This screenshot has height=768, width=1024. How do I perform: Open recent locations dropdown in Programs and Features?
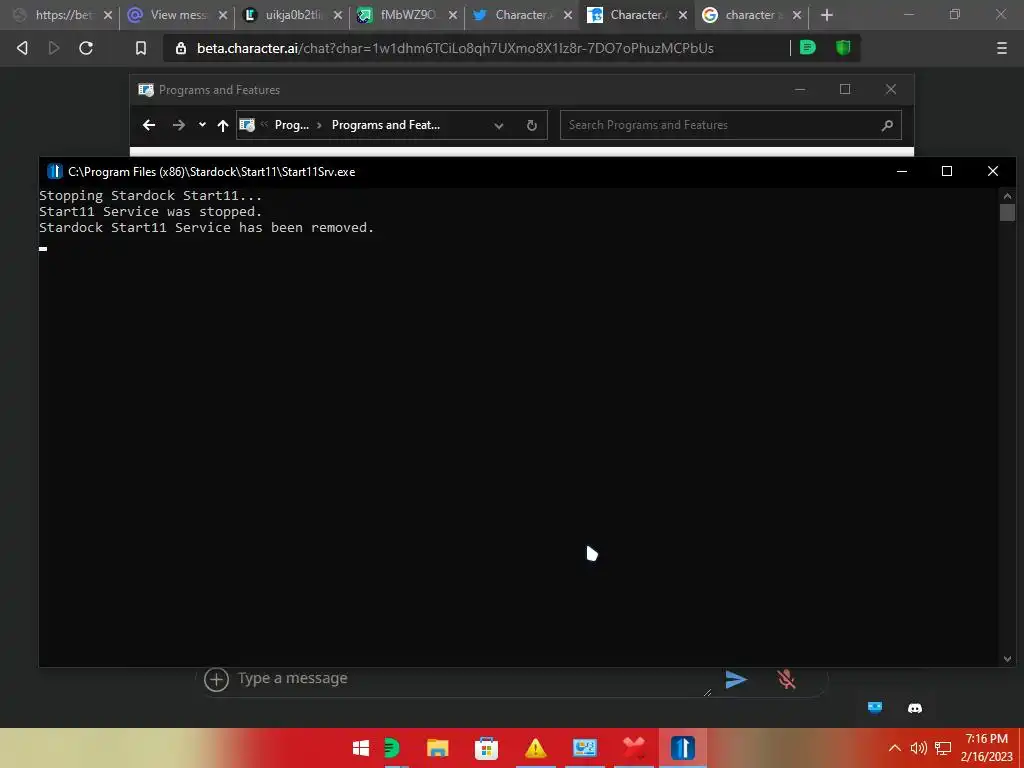coord(202,125)
